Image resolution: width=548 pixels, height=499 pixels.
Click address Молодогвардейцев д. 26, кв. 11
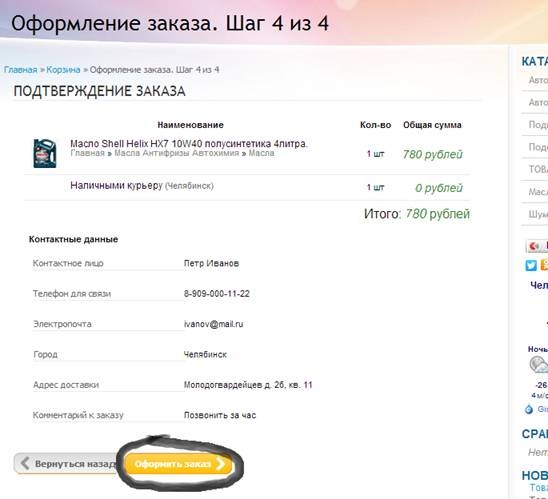(x=248, y=385)
